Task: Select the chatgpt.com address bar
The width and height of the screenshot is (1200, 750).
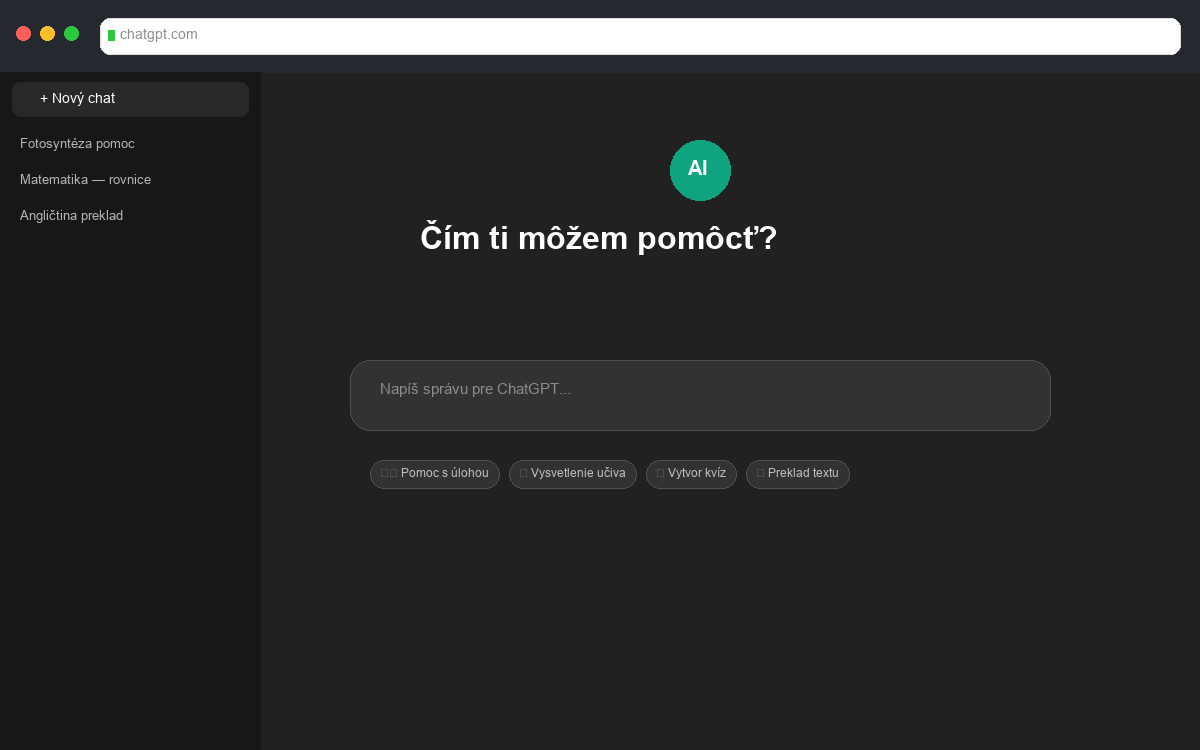Action: tap(640, 35)
